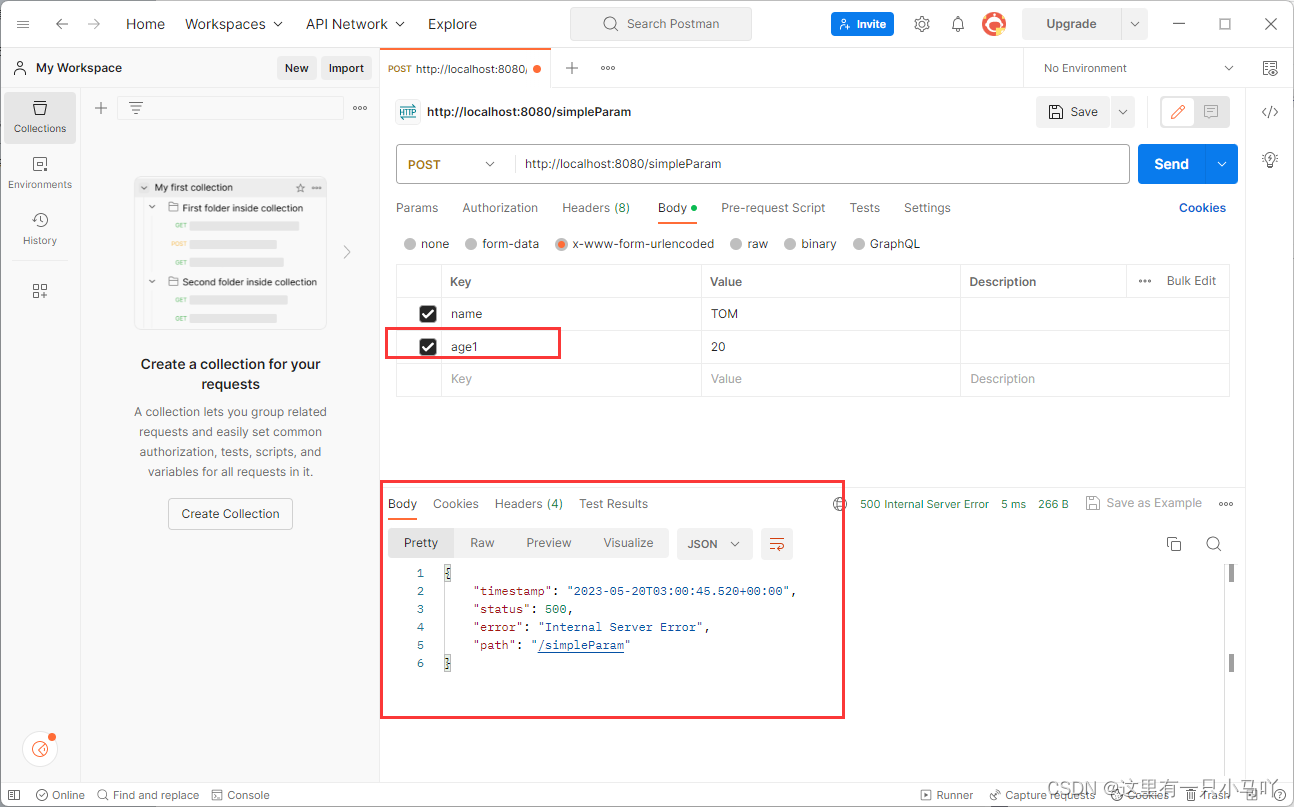Open the comments icon
1294x807 pixels.
point(1211,112)
